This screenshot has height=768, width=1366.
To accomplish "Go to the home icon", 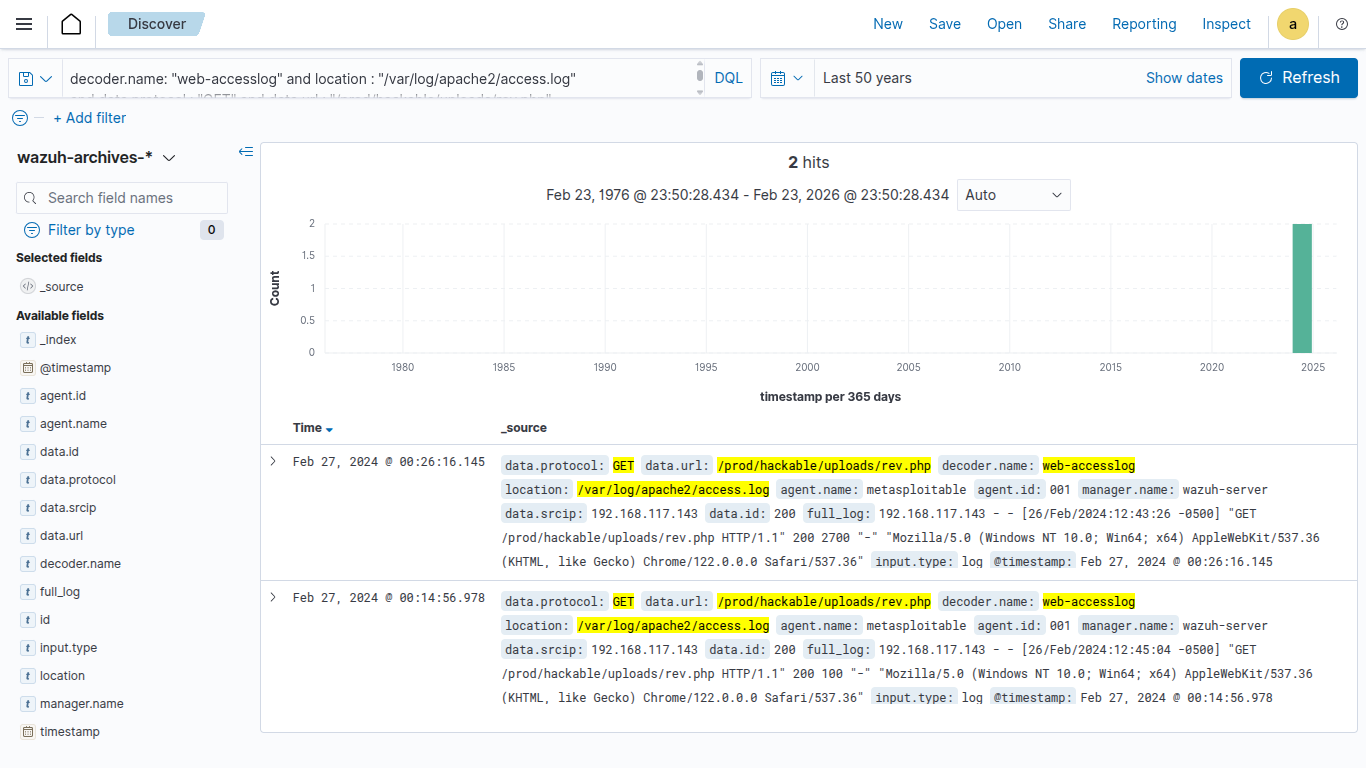I will point(71,24).
